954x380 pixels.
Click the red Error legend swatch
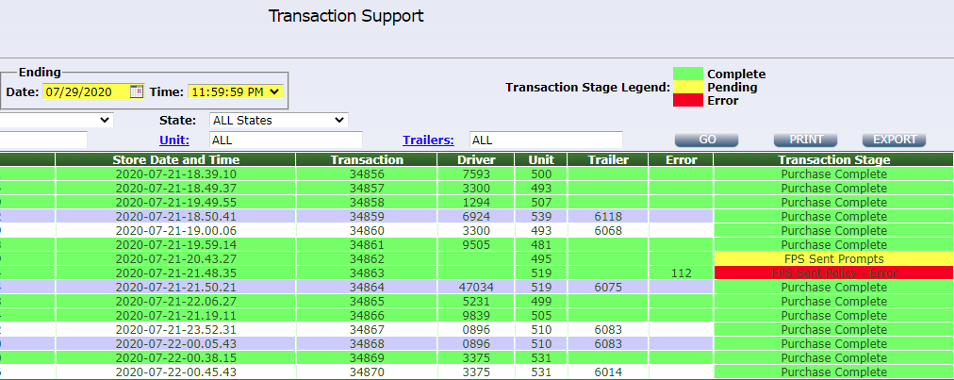point(688,100)
